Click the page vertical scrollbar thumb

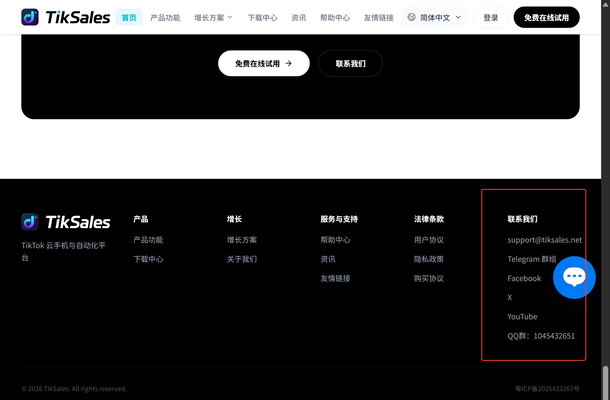pos(605,382)
